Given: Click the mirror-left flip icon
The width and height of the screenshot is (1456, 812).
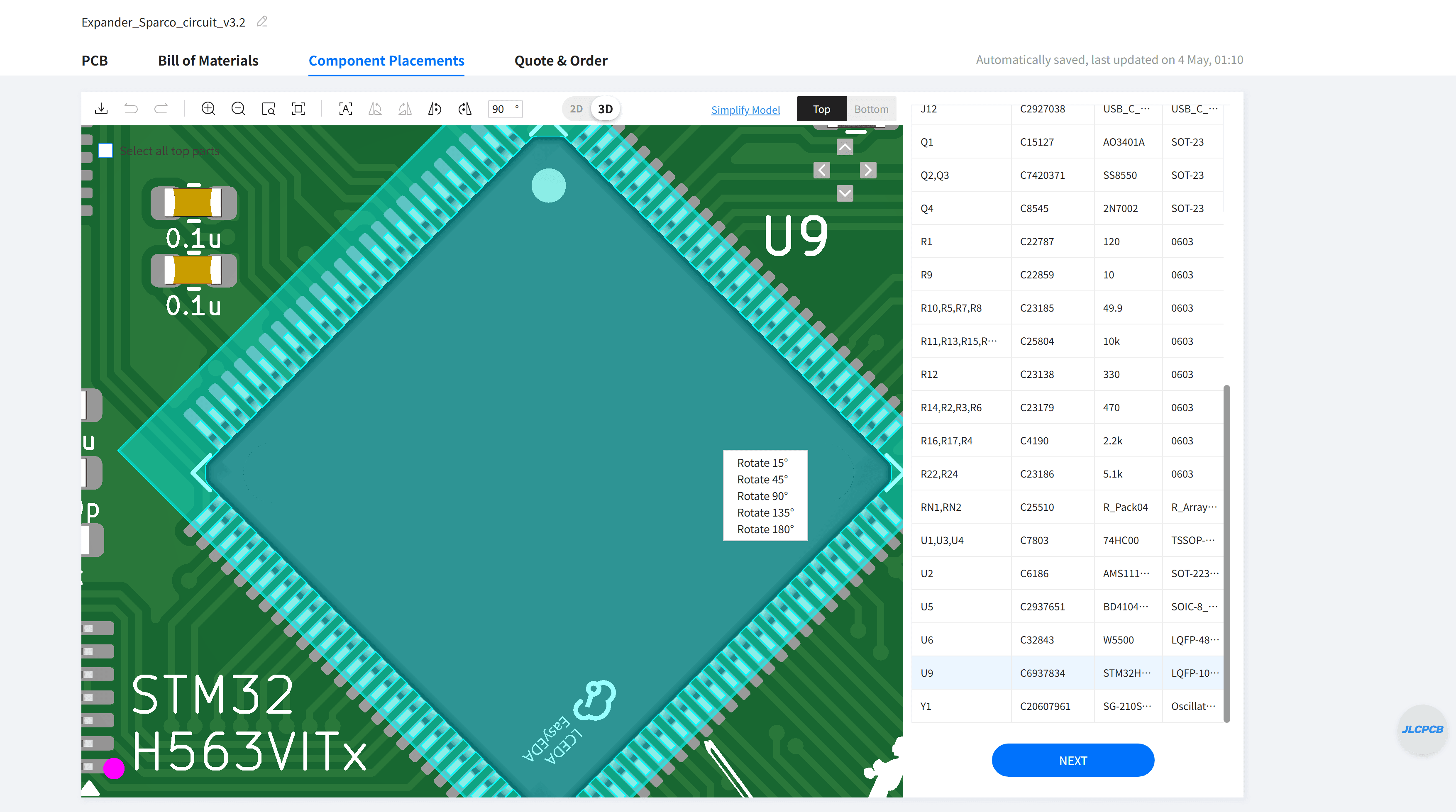Looking at the screenshot, I should (375, 108).
